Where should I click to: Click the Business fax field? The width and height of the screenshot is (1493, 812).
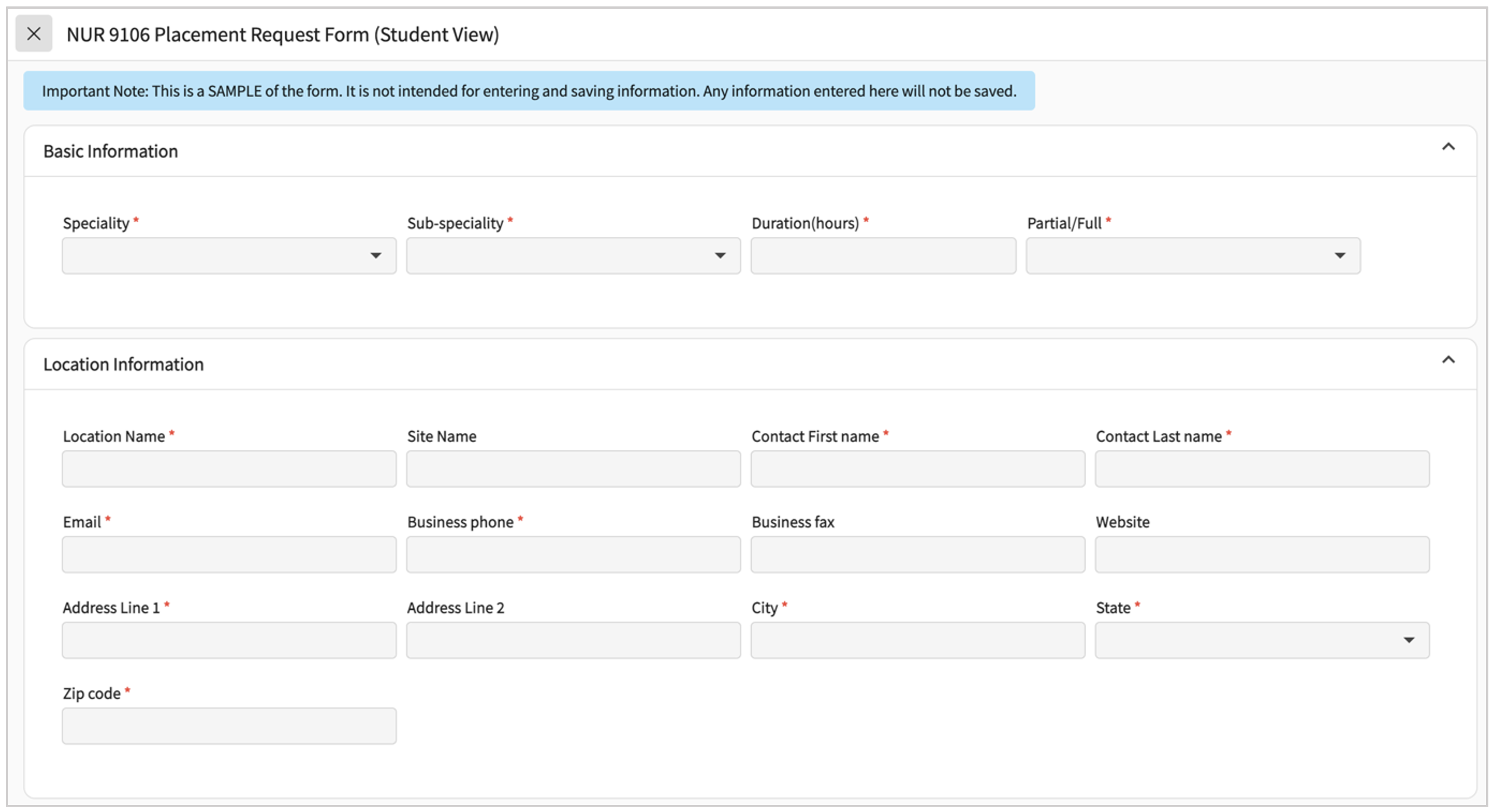point(918,554)
